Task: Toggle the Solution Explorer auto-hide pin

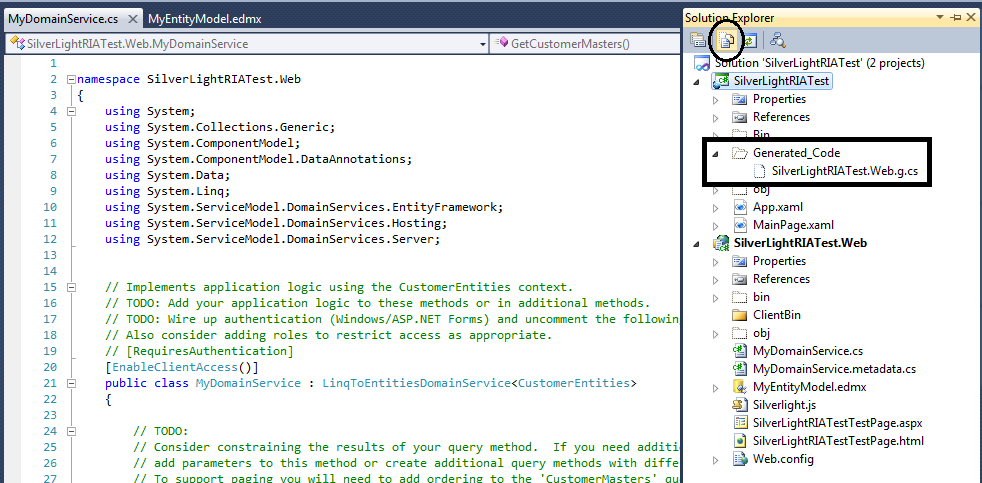Action: click(x=956, y=18)
